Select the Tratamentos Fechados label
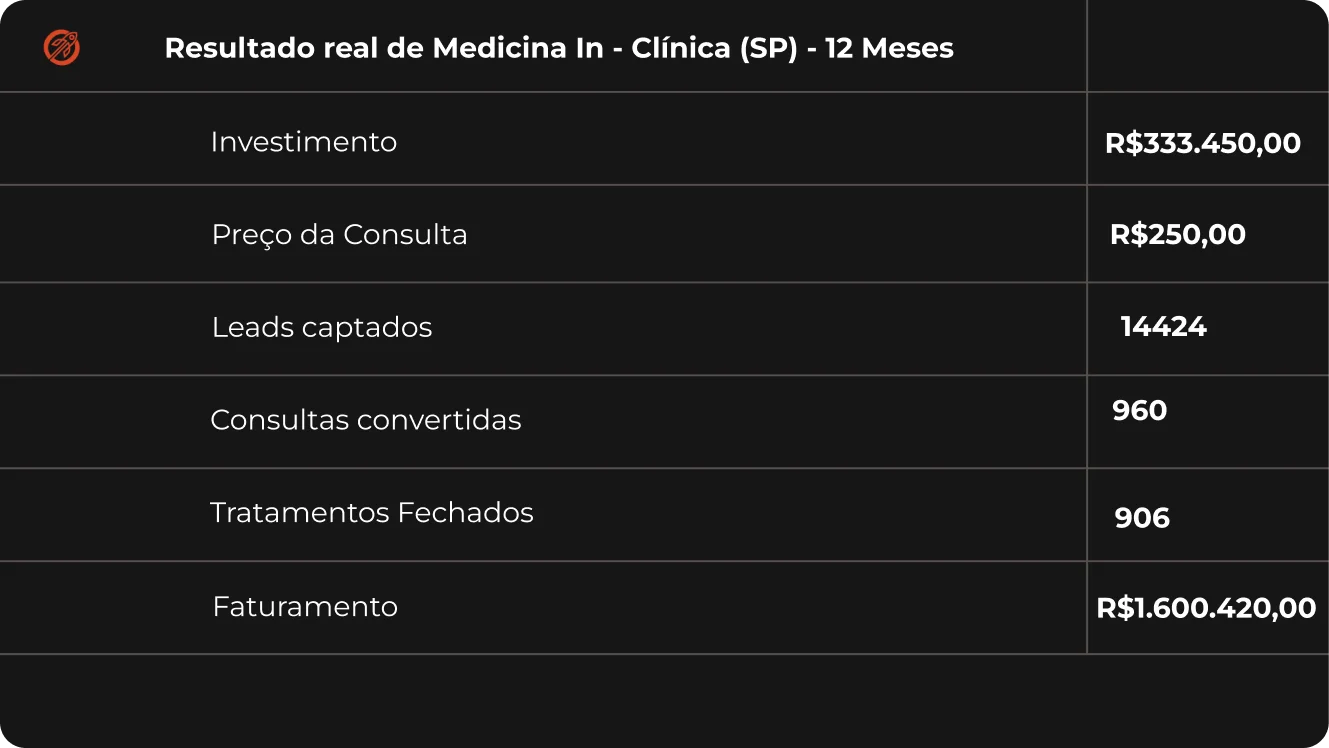The image size is (1329, 748). pos(371,513)
